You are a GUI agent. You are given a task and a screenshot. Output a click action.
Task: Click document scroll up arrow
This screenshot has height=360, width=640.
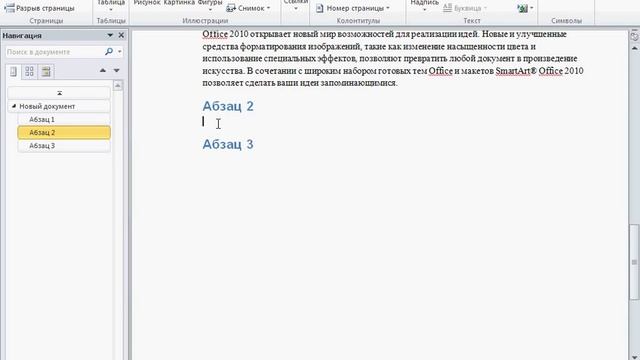coord(634,48)
